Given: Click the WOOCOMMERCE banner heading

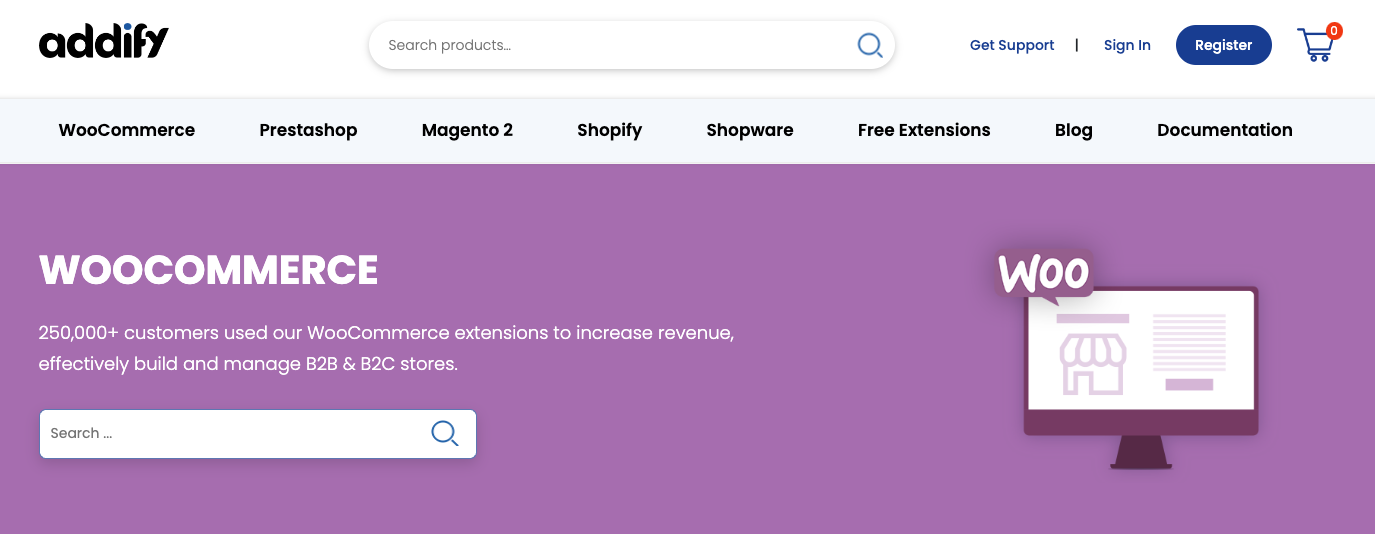Looking at the screenshot, I should click(209, 270).
